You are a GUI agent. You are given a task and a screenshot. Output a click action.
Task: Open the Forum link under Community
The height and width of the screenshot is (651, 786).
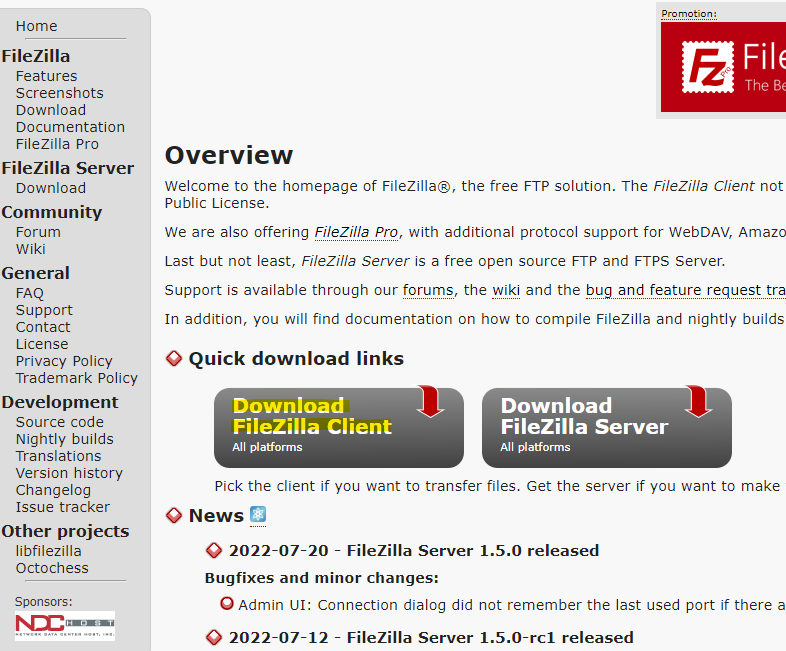(38, 233)
